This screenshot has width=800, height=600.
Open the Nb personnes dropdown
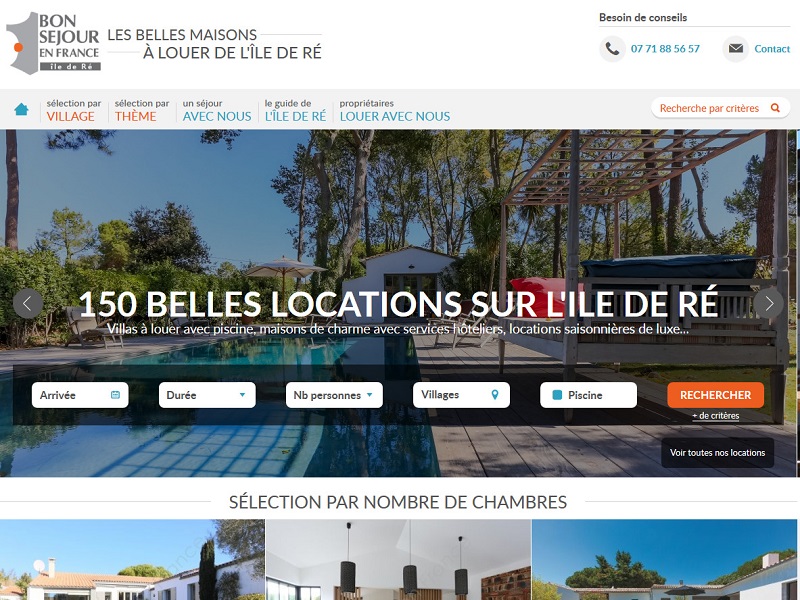334,395
